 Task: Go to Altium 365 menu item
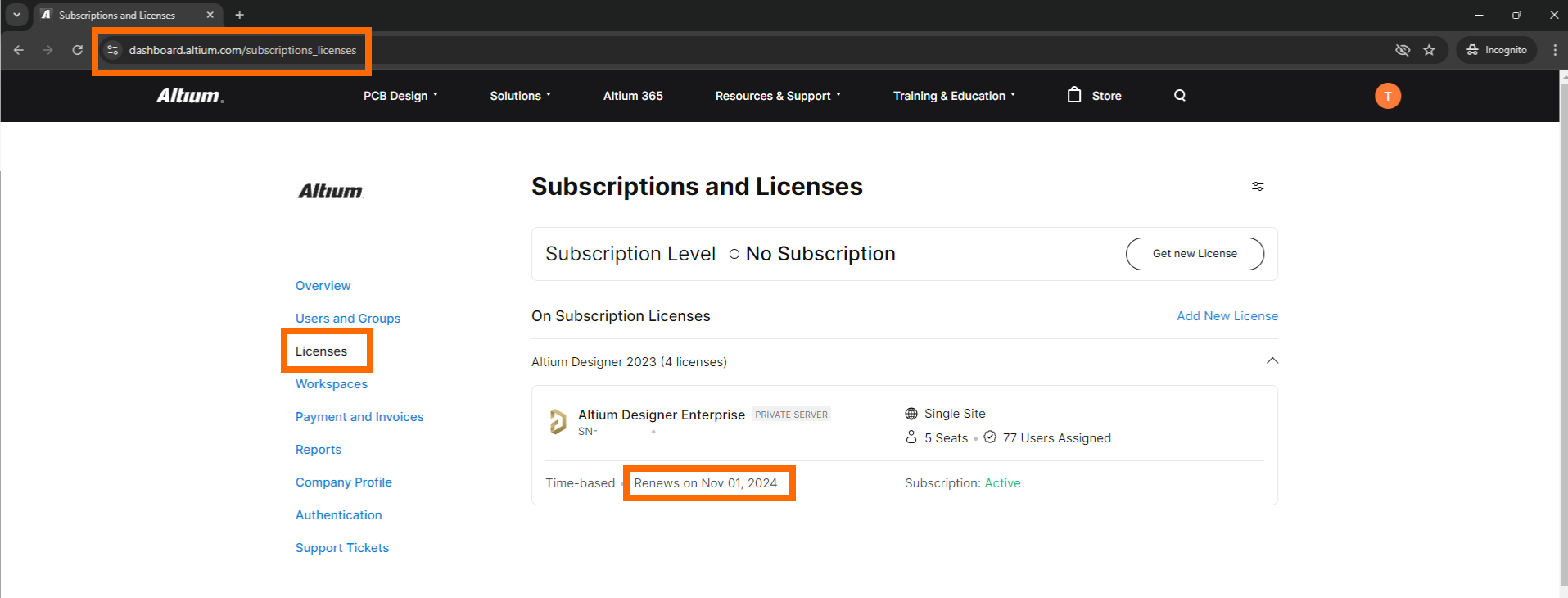tap(633, 96)
